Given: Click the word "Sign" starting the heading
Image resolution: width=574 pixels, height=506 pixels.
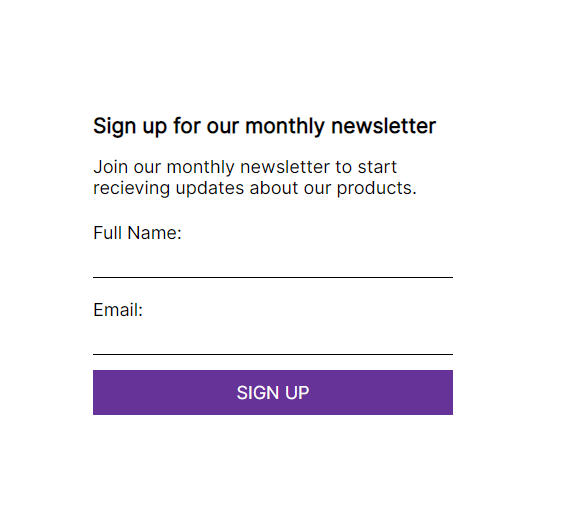Looking at the screenshot, I should [115, 127].
